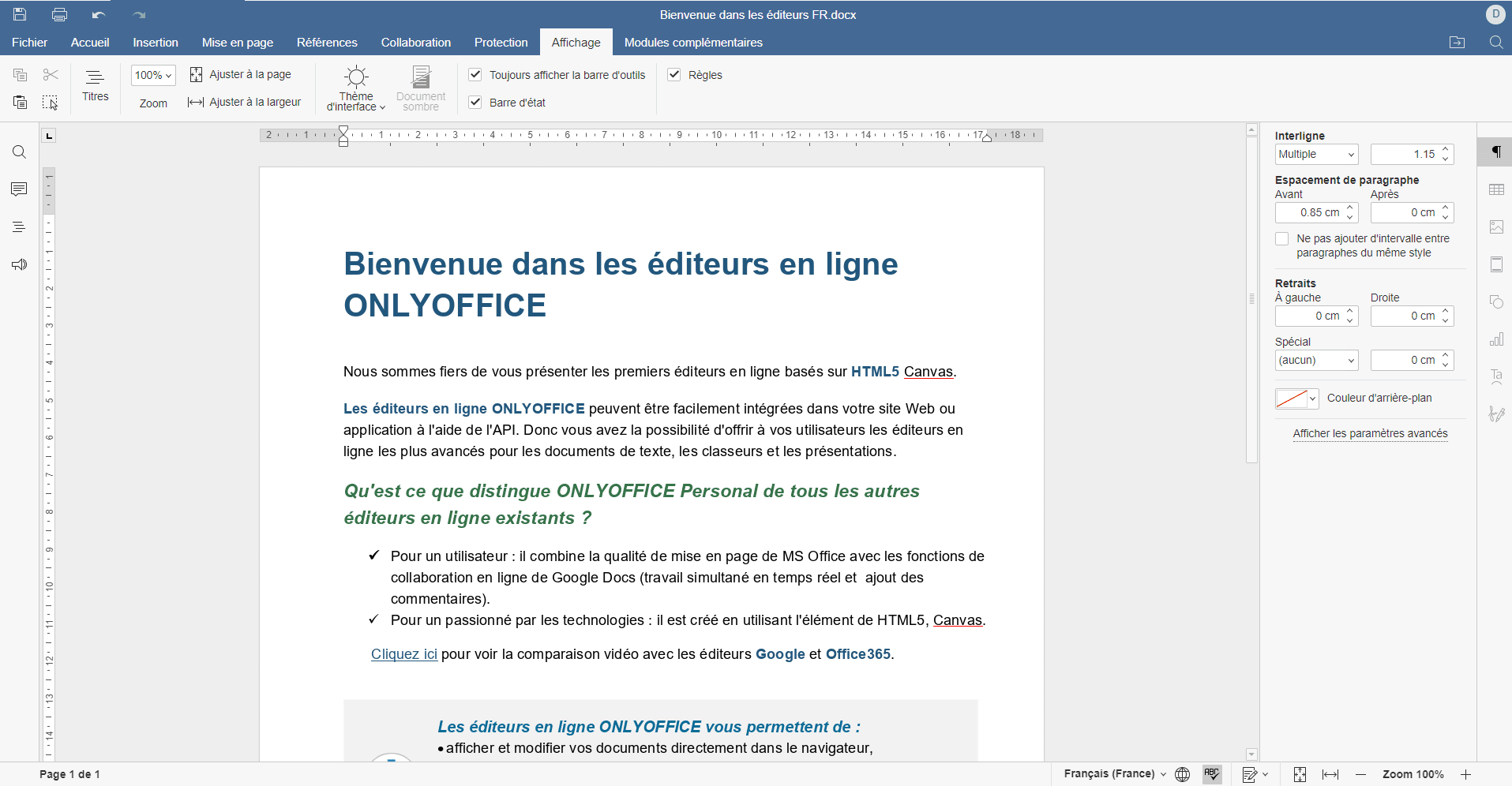The image size is (1512, 786).
Task: Click the Theme d'interface icon
Action: [x=356, y=77]
